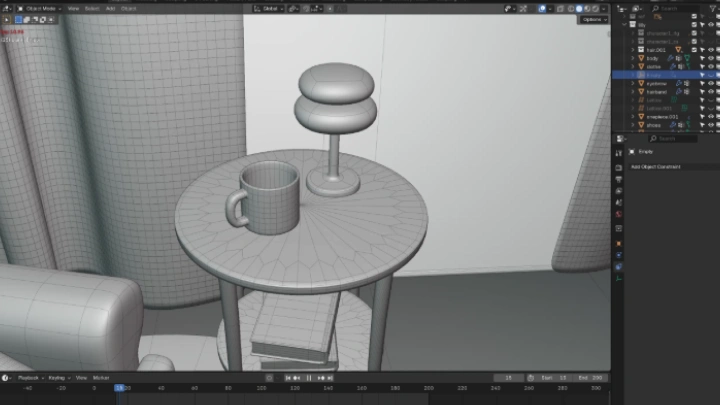The image size is (720, 405).
Task: Click the modifier wrench icon on body row
Action: tap(670, 58)
